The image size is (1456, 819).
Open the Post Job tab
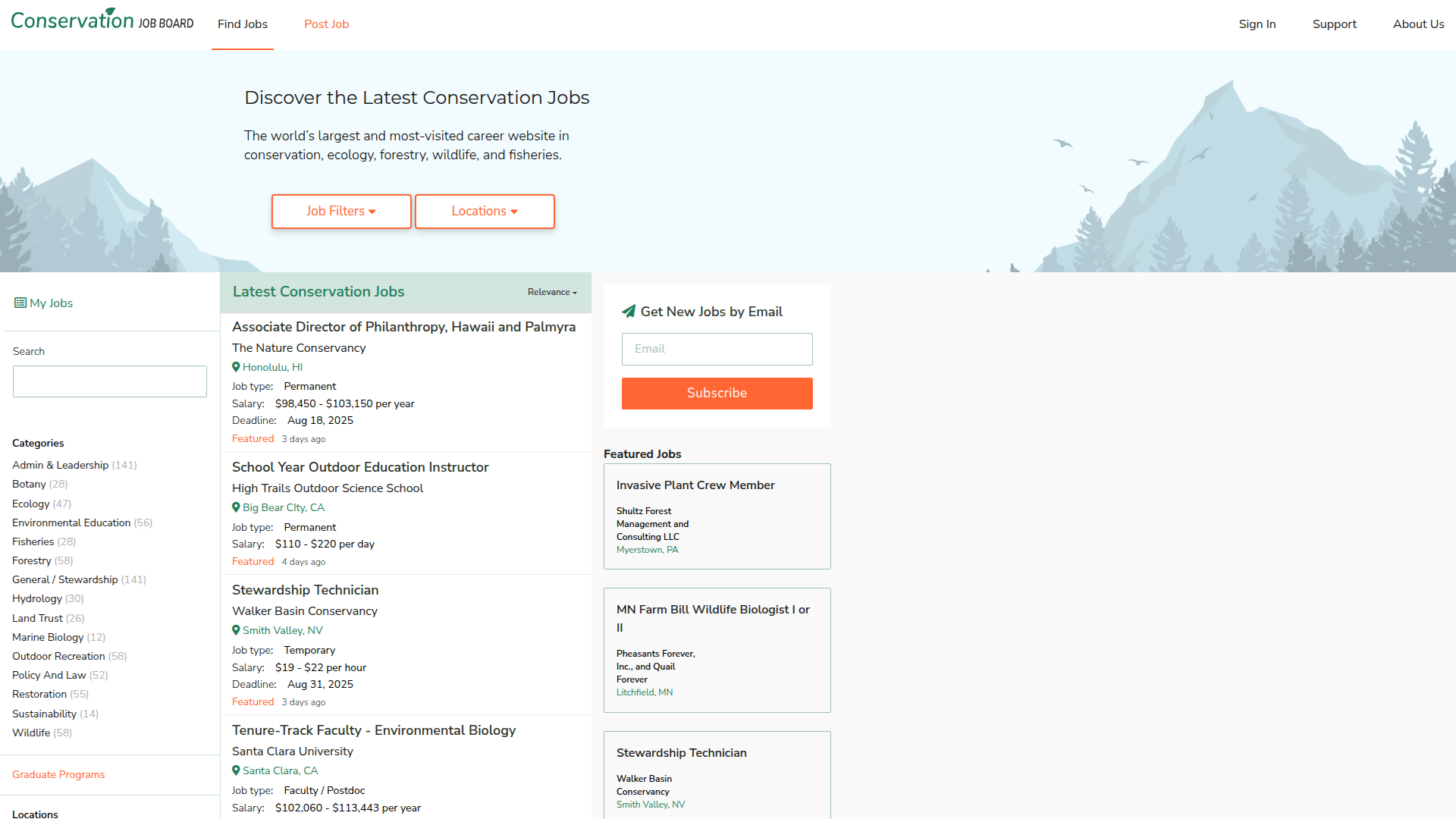[x=327, y=24]
